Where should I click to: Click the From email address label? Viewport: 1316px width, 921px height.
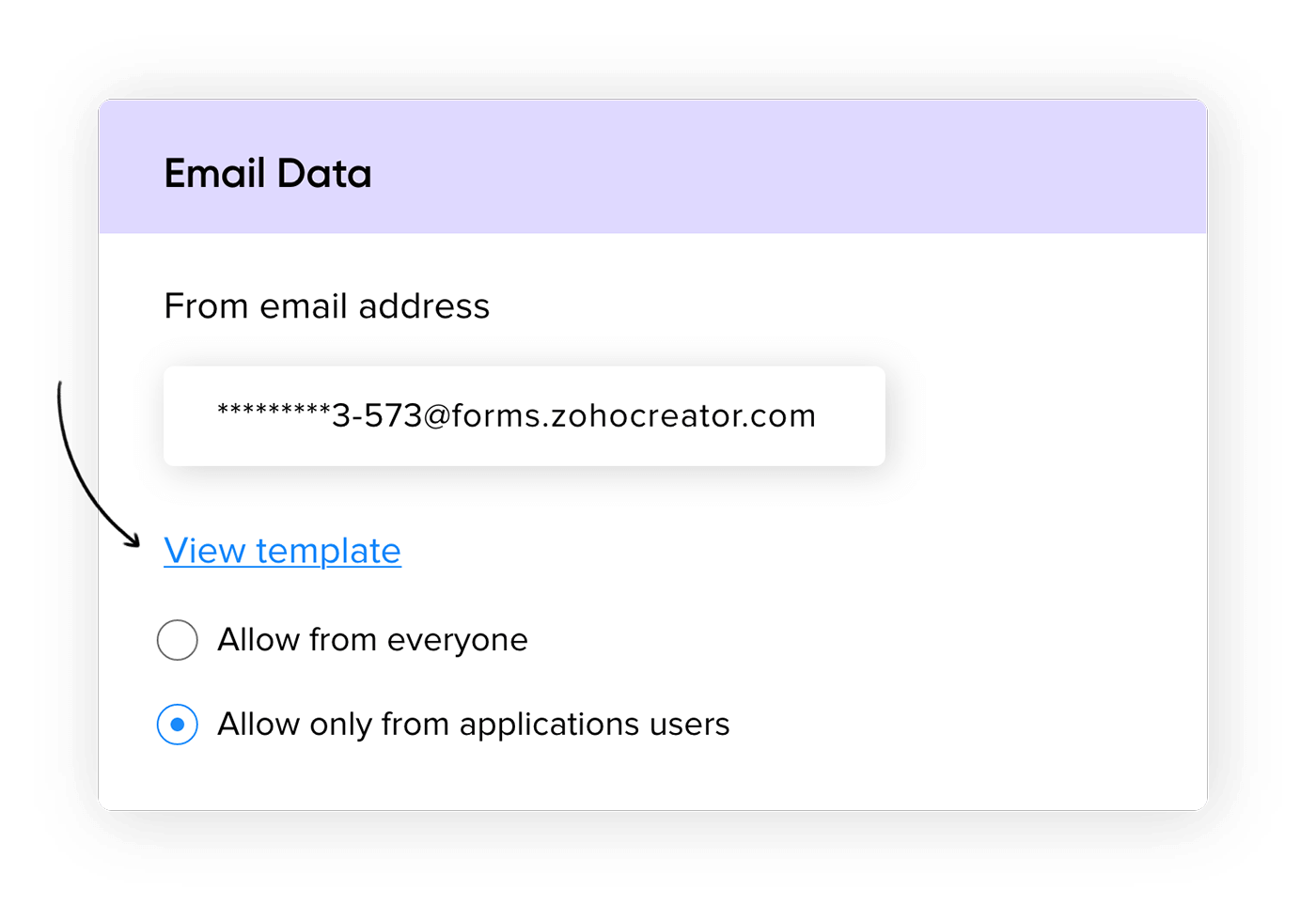(326, 306)
